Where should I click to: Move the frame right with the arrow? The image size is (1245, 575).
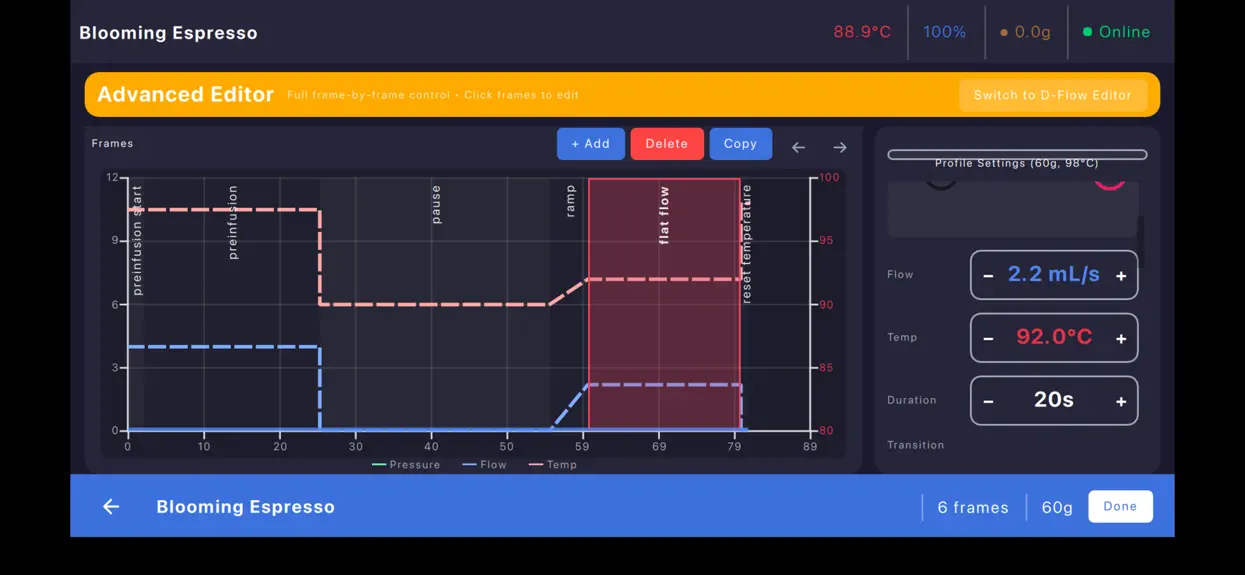pyautogui.click(x=840, y=147)
